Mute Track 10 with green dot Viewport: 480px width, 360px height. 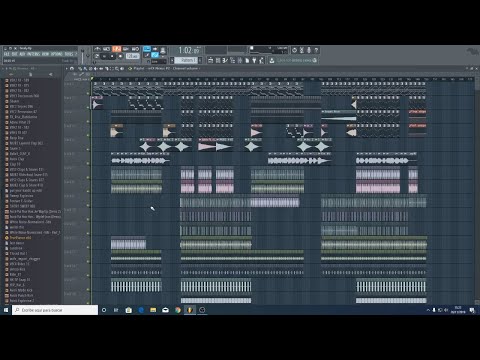(88, 219)
